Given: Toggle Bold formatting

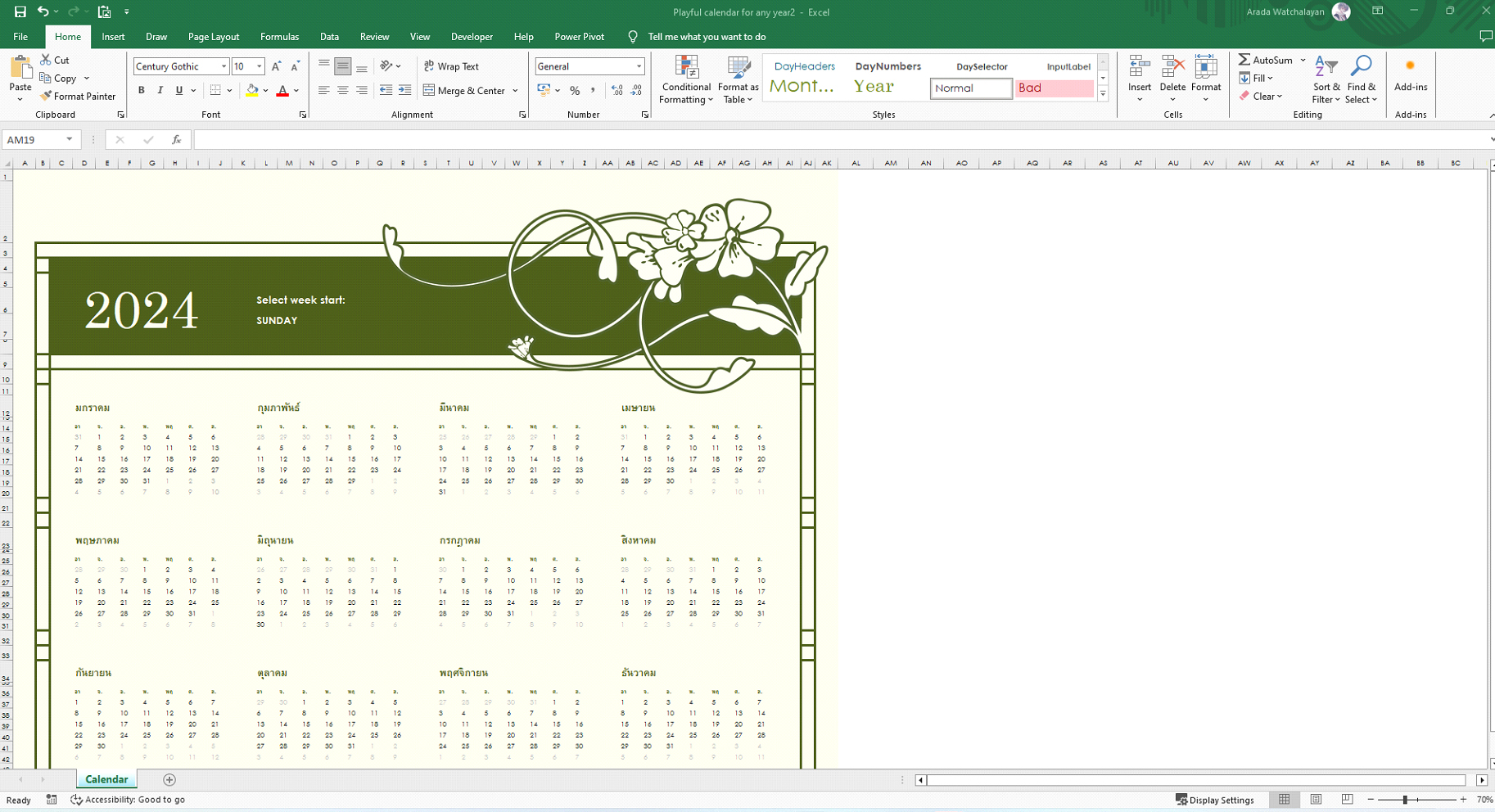Looking at the screenshot, I should click(x=142, y=90).
